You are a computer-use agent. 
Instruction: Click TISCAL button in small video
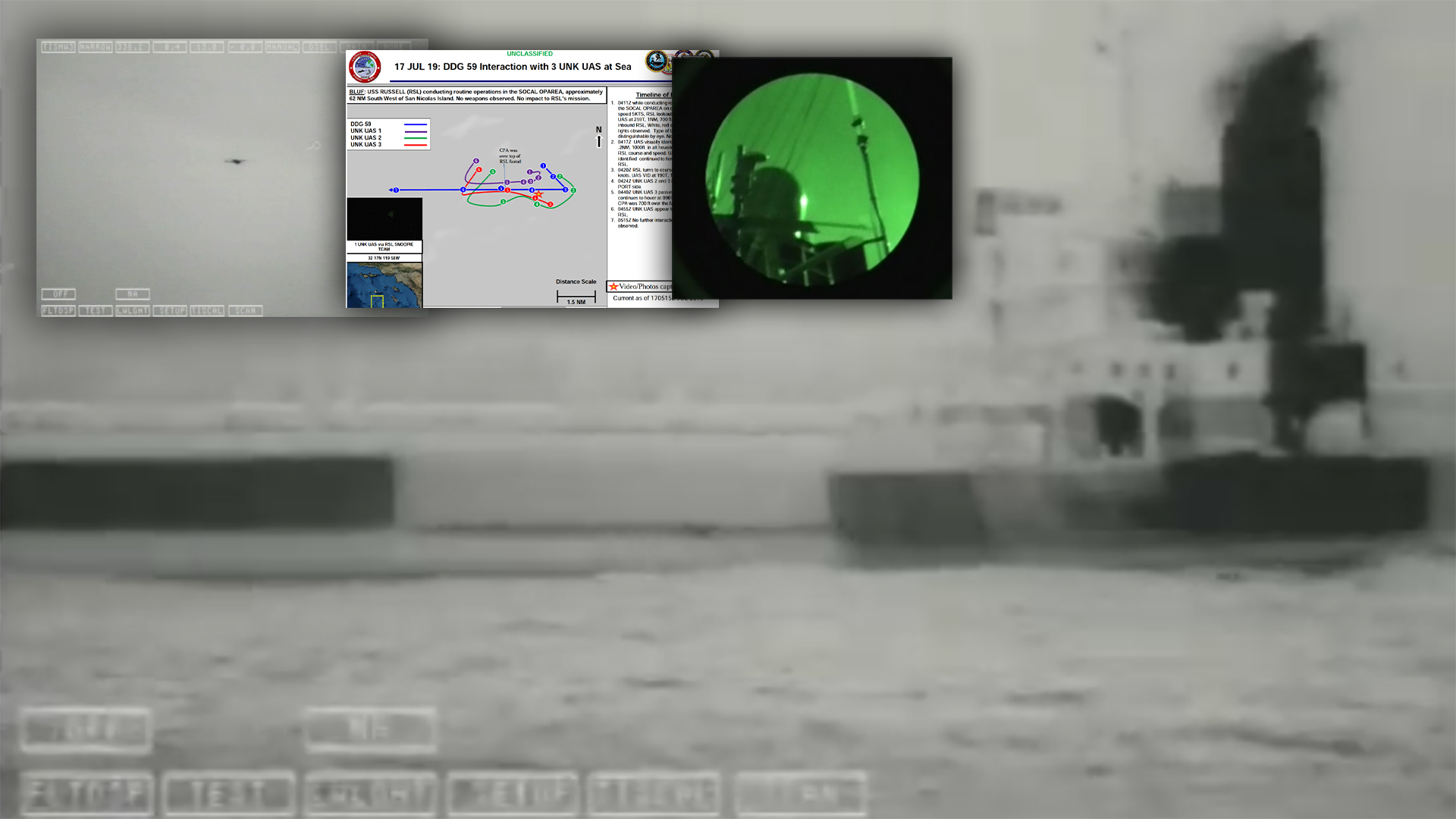pyautogui.click(x=207, y=311)
